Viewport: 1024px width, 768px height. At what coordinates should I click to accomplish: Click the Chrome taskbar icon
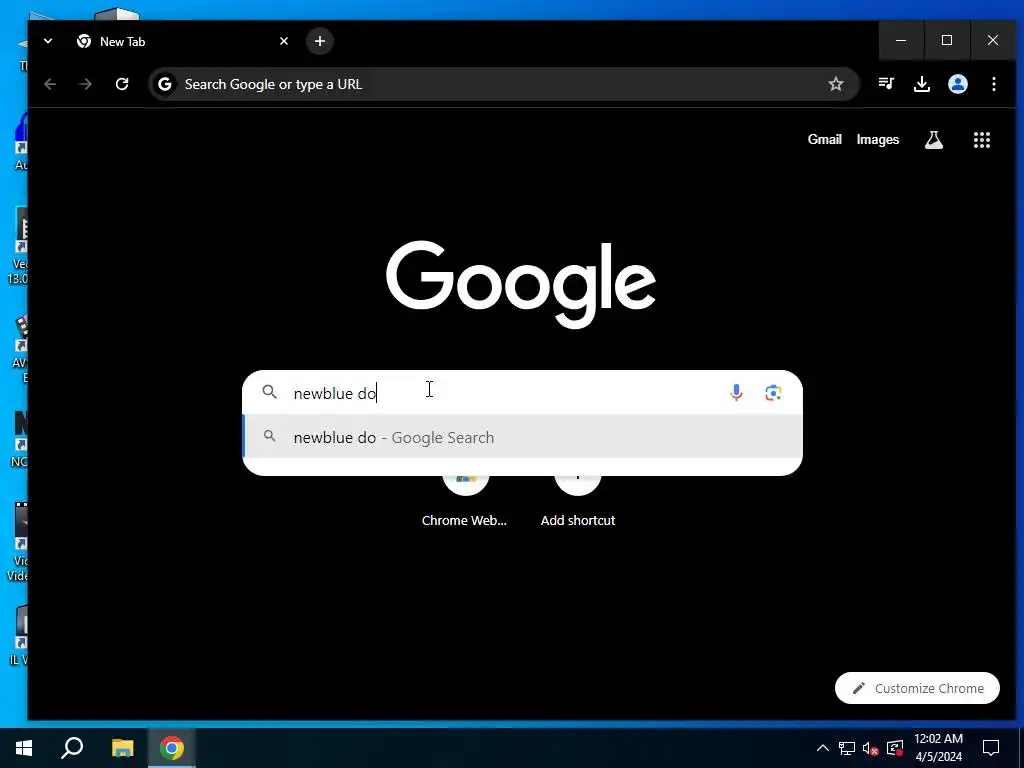(x=172, y=748)
